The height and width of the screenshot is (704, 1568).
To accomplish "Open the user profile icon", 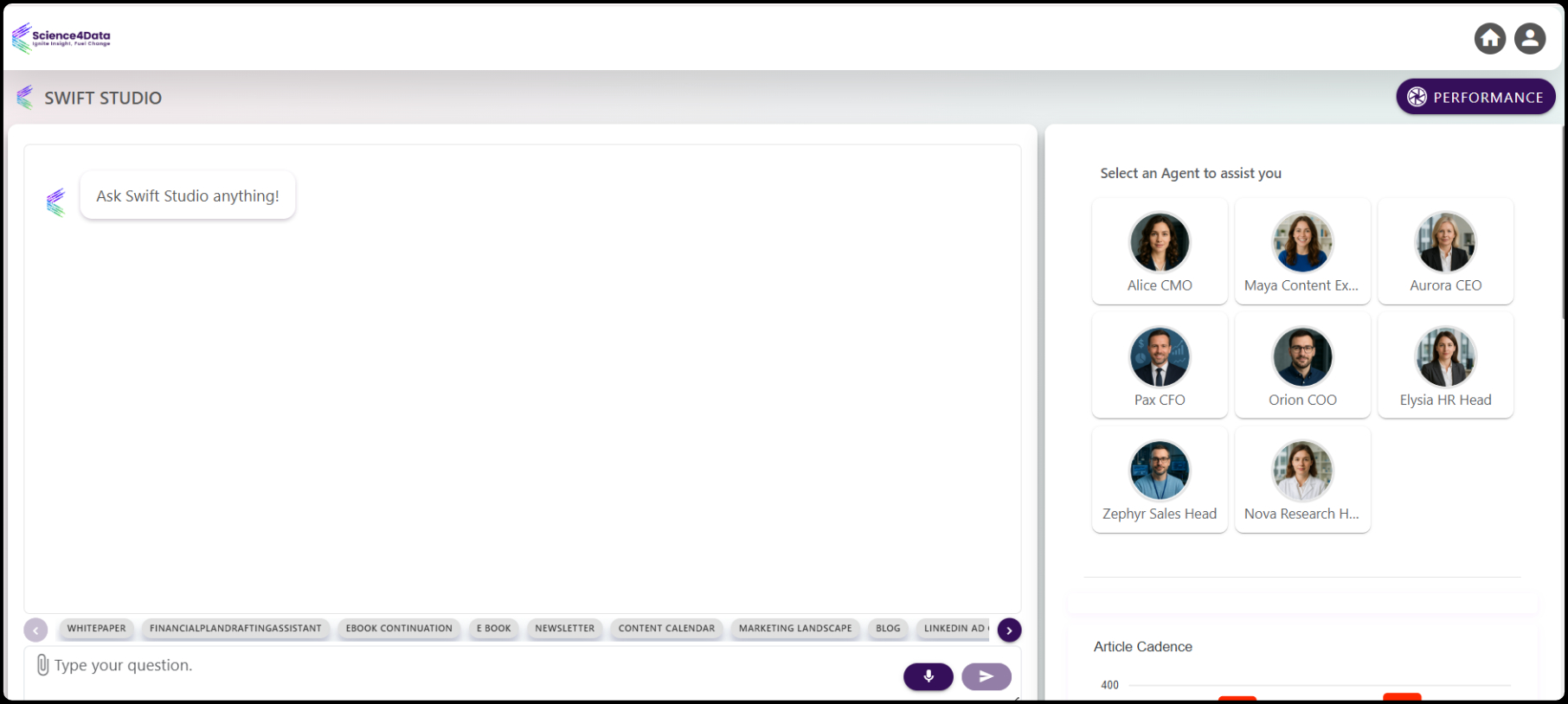I will click(1530, 38).
